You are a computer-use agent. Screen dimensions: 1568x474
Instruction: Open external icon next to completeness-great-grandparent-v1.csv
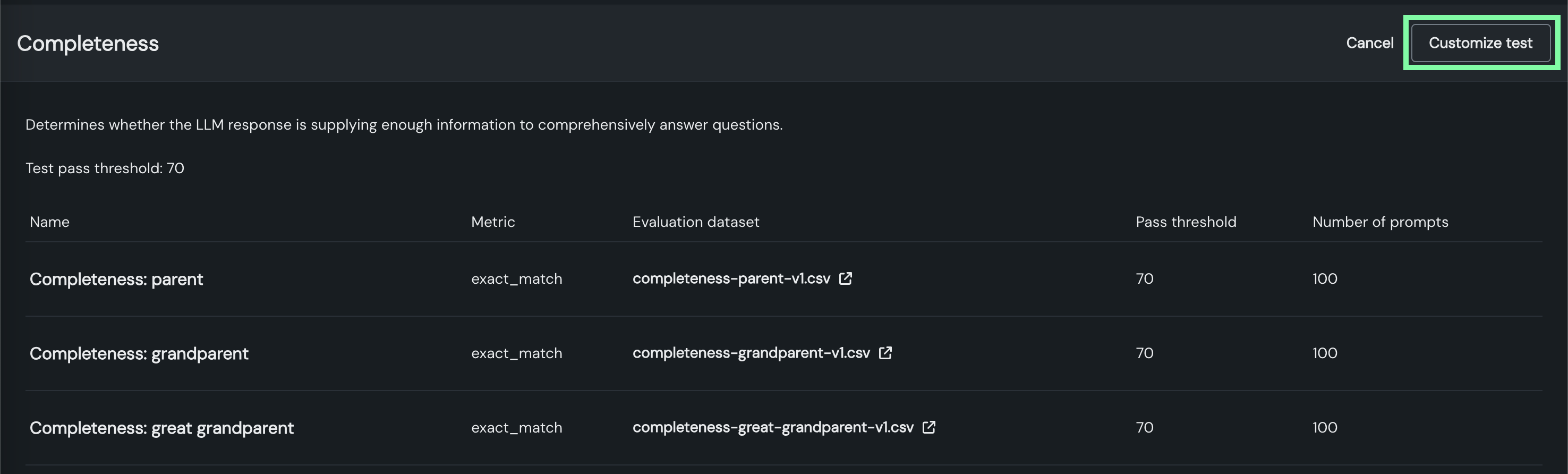pos(929,427)
